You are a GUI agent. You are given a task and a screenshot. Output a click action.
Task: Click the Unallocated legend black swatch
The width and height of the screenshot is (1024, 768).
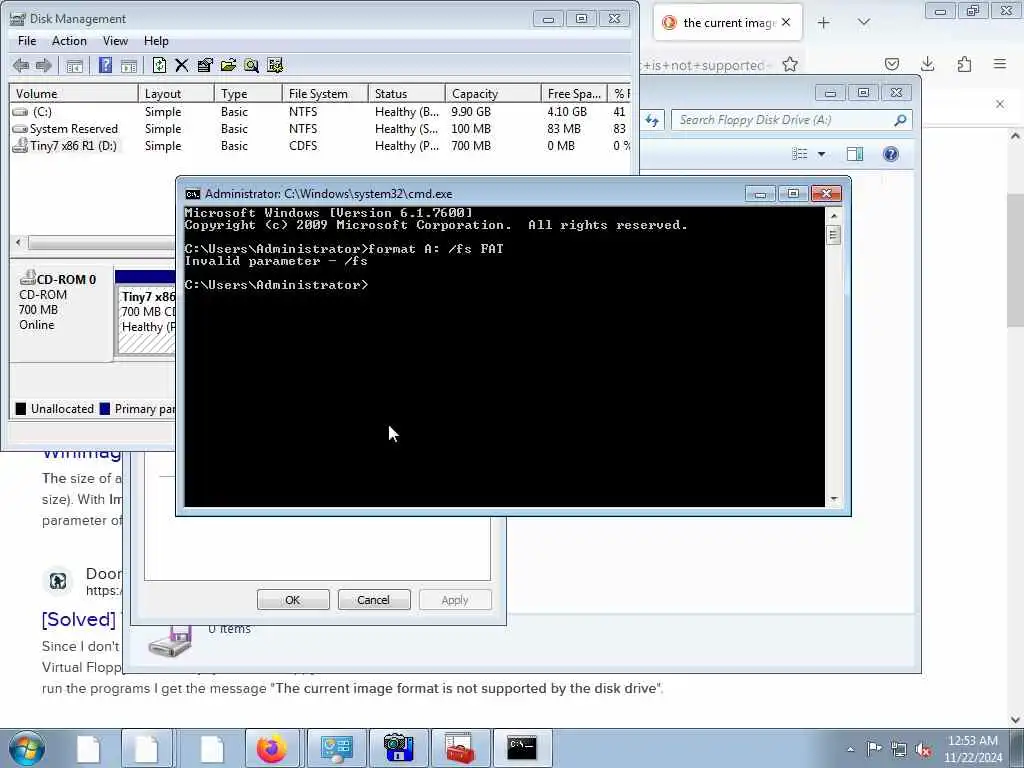pos(21,409)
